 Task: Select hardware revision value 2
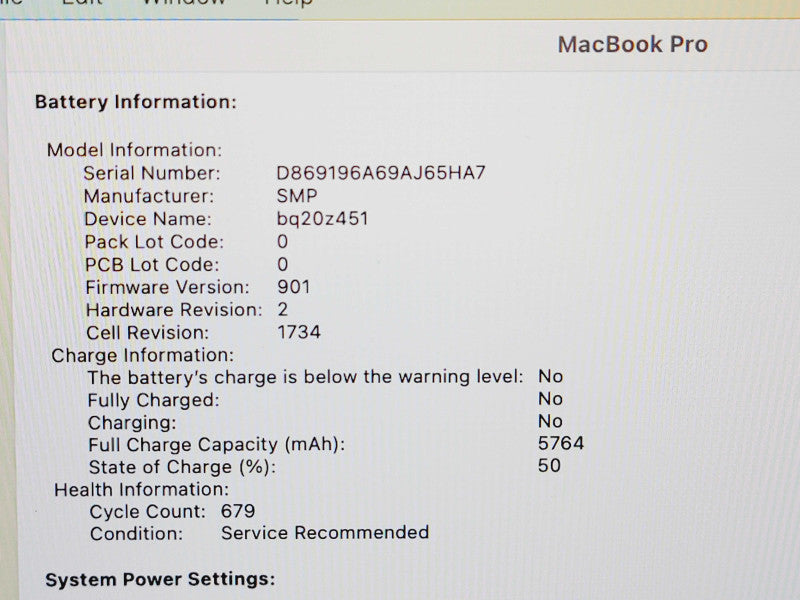[283, 309]
